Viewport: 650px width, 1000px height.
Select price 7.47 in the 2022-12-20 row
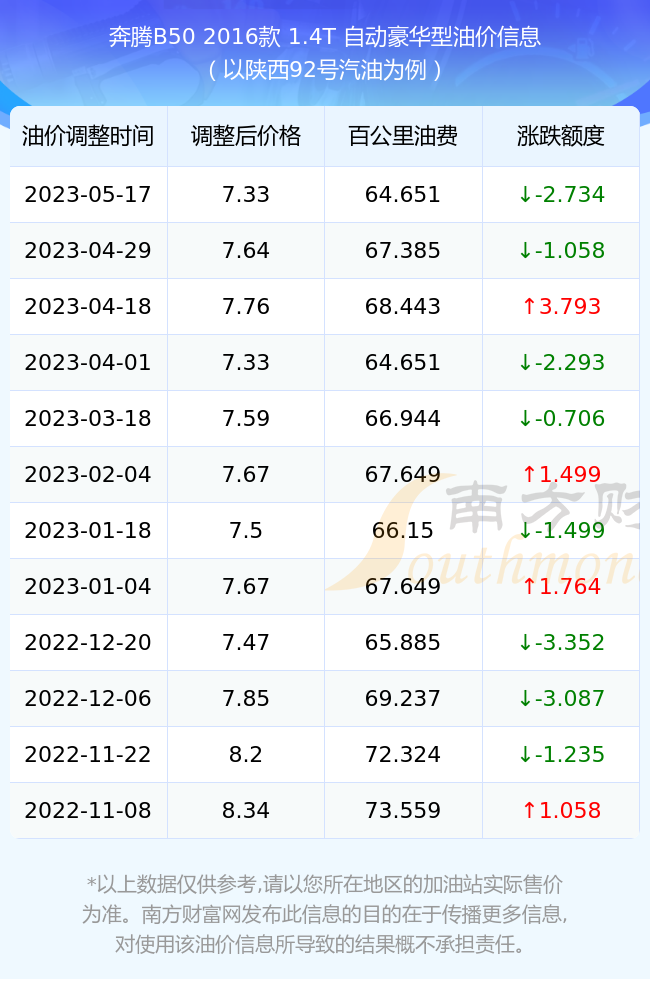pyautogui.click(x=246, y=643)
